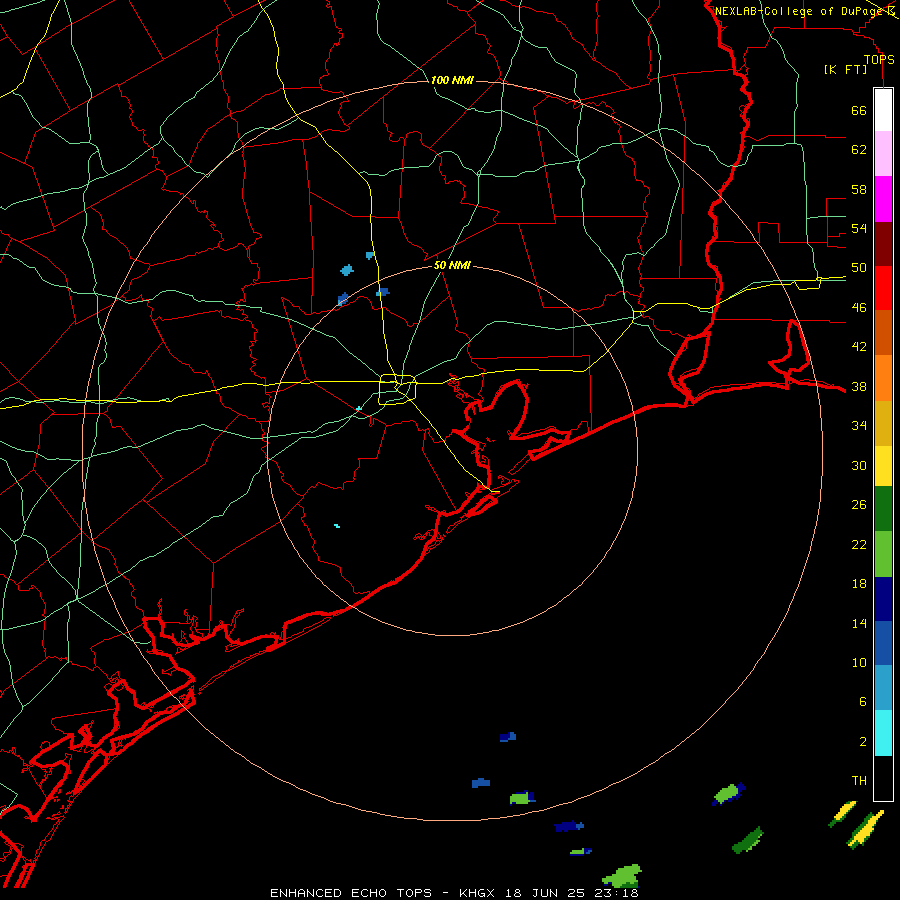Click the "54" legend value

click(x=859, y=228)
